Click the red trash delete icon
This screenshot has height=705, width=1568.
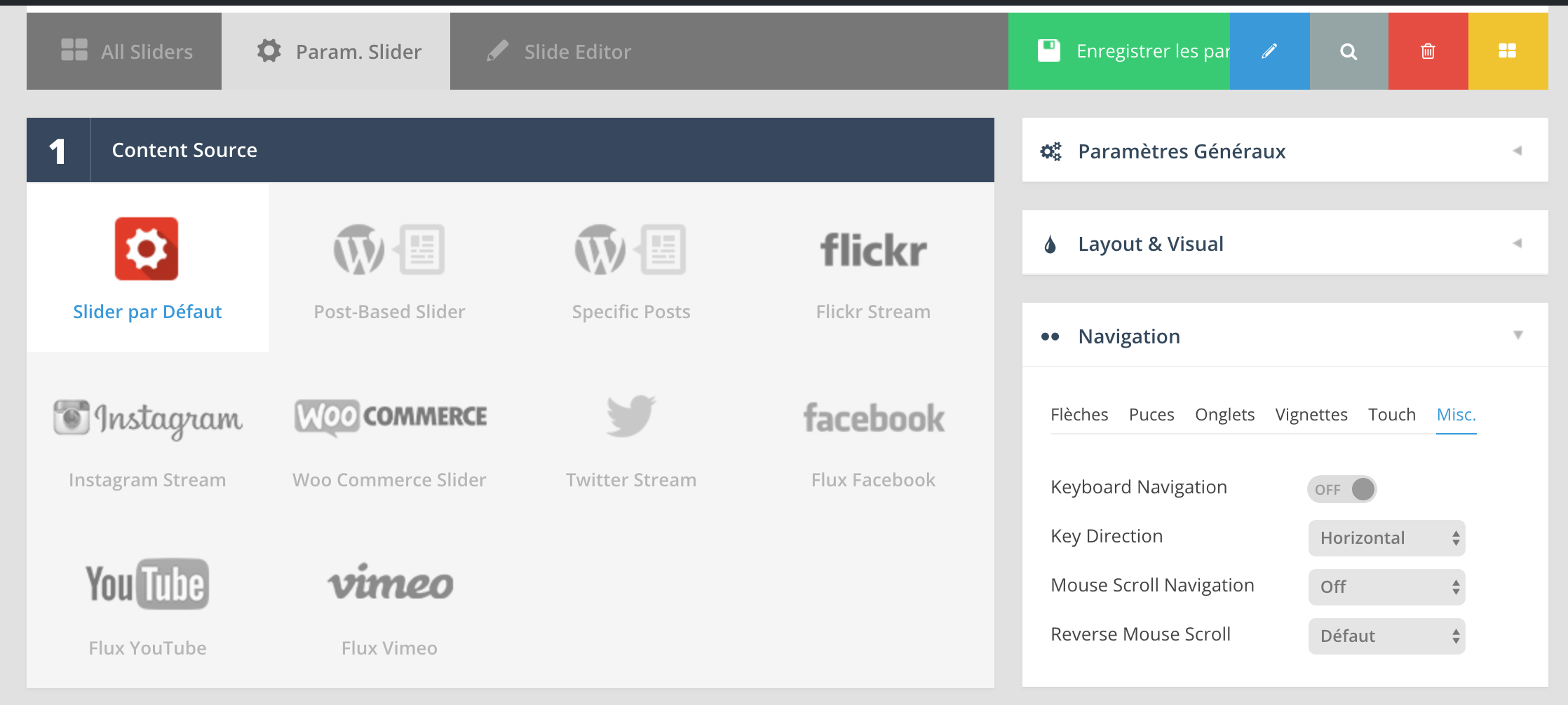click(1428, 51)
